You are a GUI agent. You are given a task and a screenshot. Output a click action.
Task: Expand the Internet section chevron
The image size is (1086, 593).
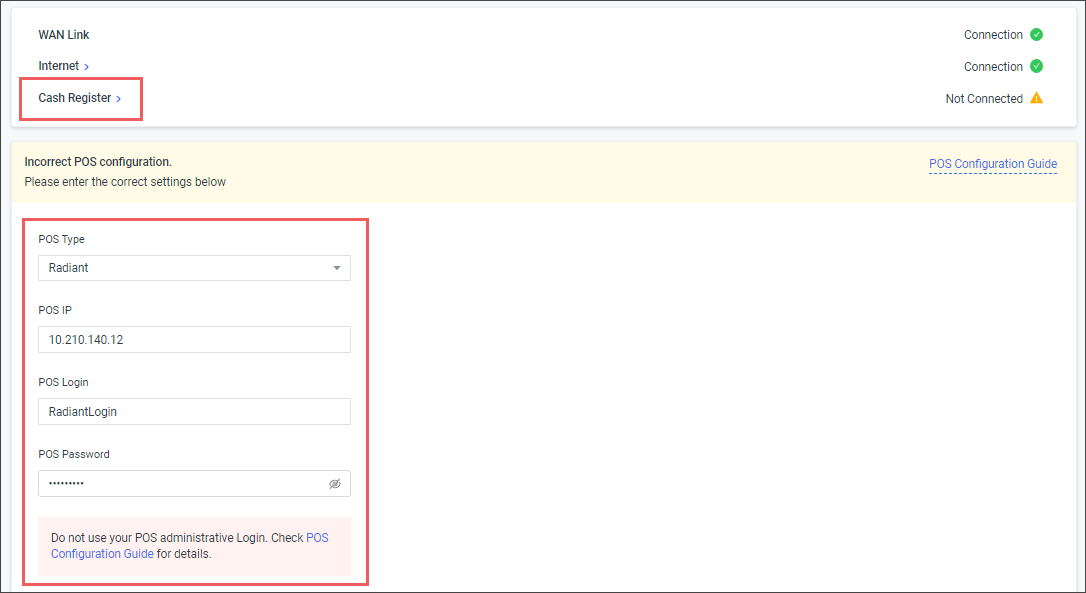(87, 67)
